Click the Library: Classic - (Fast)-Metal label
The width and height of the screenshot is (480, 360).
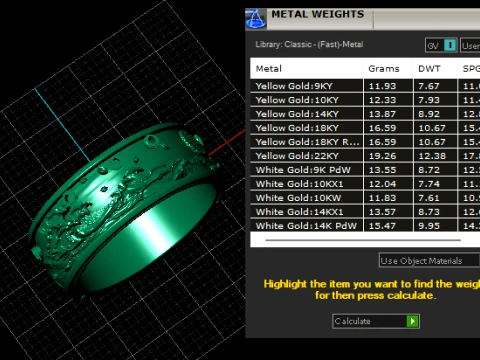(309, 45)
